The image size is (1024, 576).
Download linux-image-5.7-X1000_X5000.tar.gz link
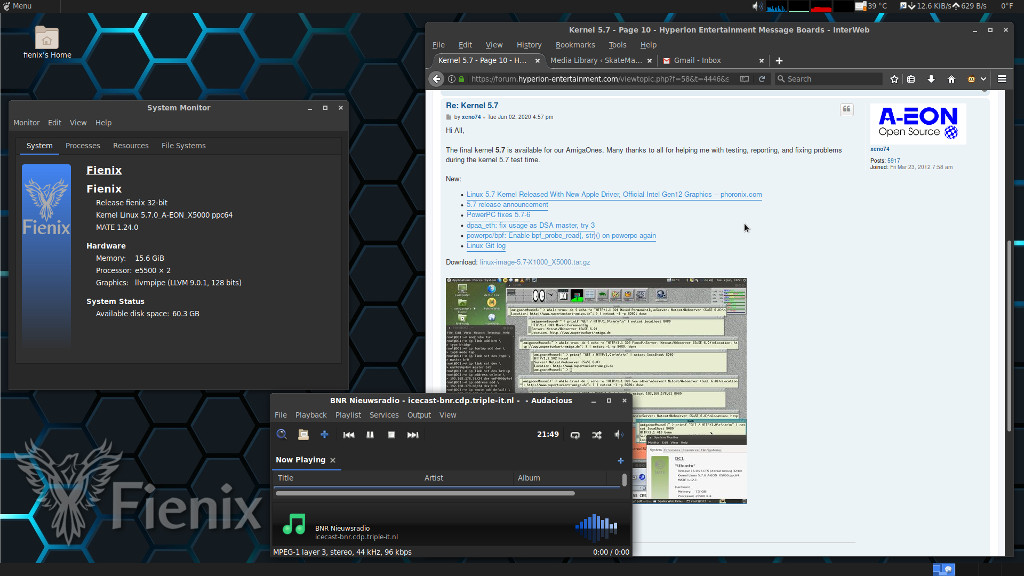pos(535,262)
